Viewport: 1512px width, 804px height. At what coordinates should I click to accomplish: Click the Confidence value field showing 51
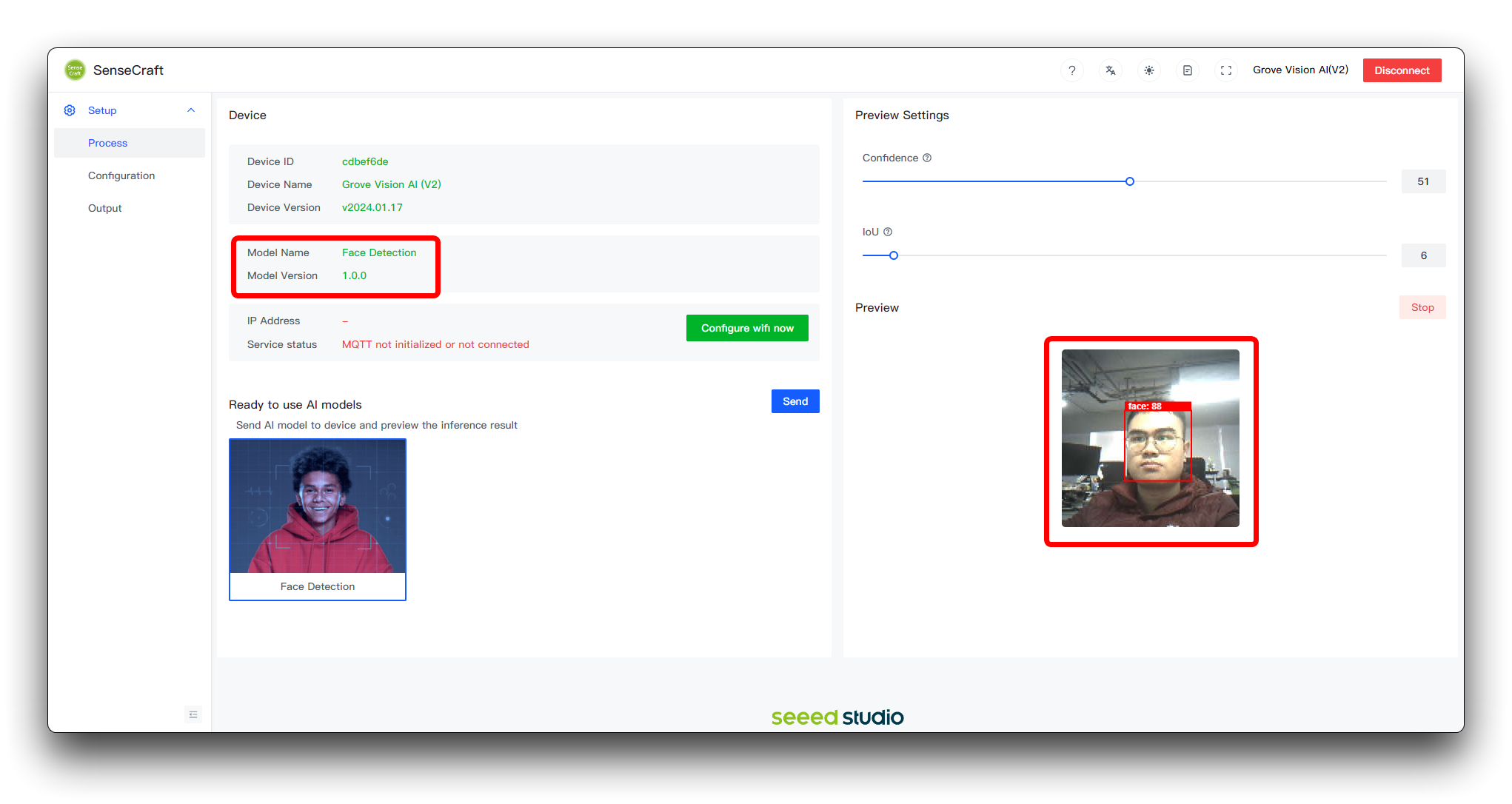[1423, 181]
